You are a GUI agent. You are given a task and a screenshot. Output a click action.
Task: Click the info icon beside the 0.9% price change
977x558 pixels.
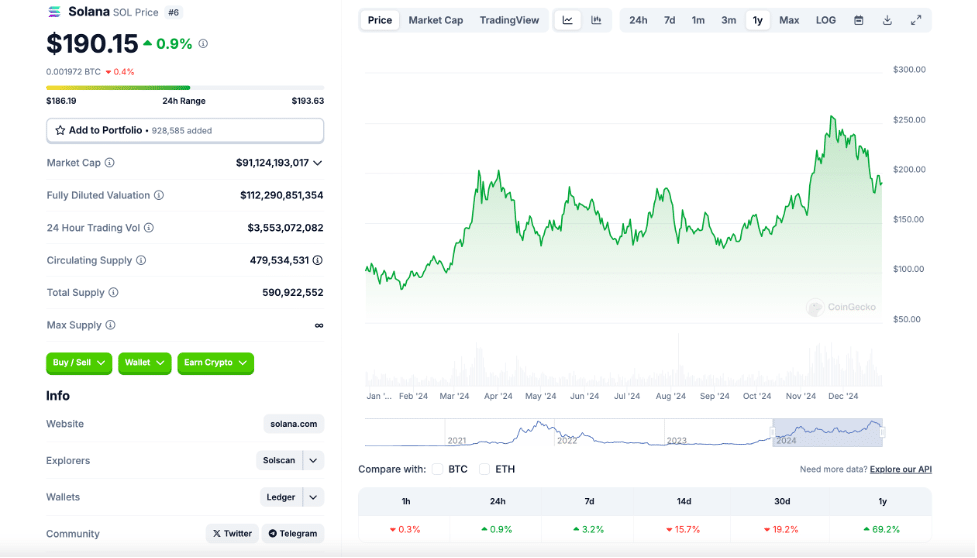point(203,44)
